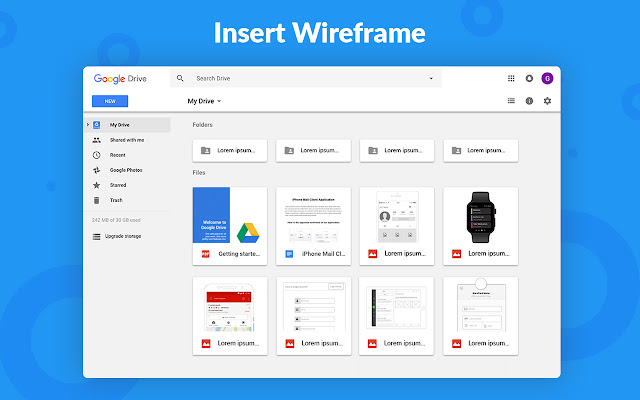The height and width of the screenshot is (400, 640).
Task: Show details with the info icon
Action: point(529,101)
